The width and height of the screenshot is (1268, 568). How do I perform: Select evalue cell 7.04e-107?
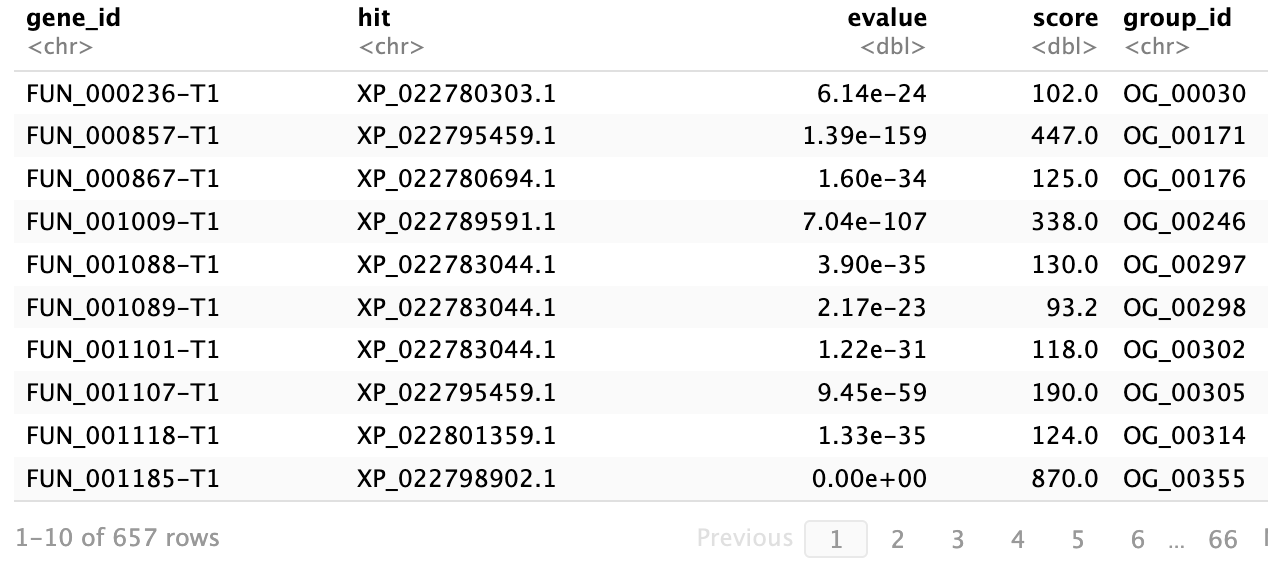[864, 221]
